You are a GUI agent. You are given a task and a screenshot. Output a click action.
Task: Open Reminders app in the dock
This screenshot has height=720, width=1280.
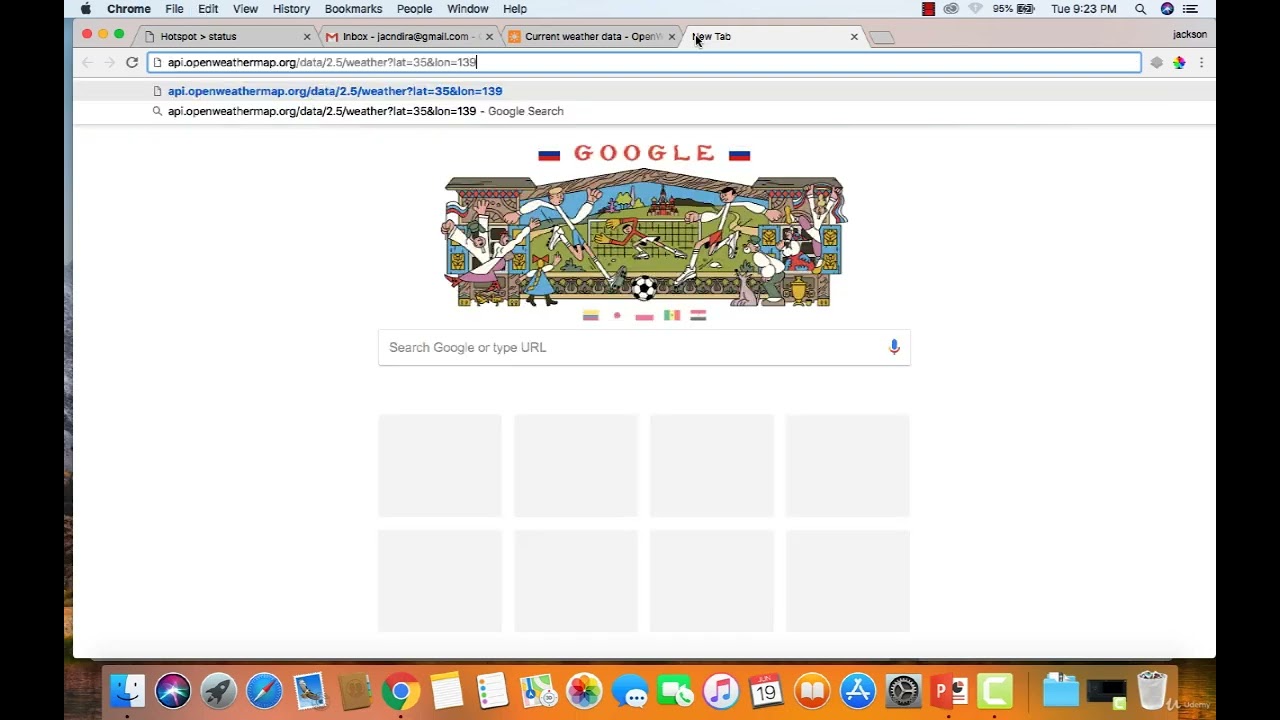coord(492,691)
